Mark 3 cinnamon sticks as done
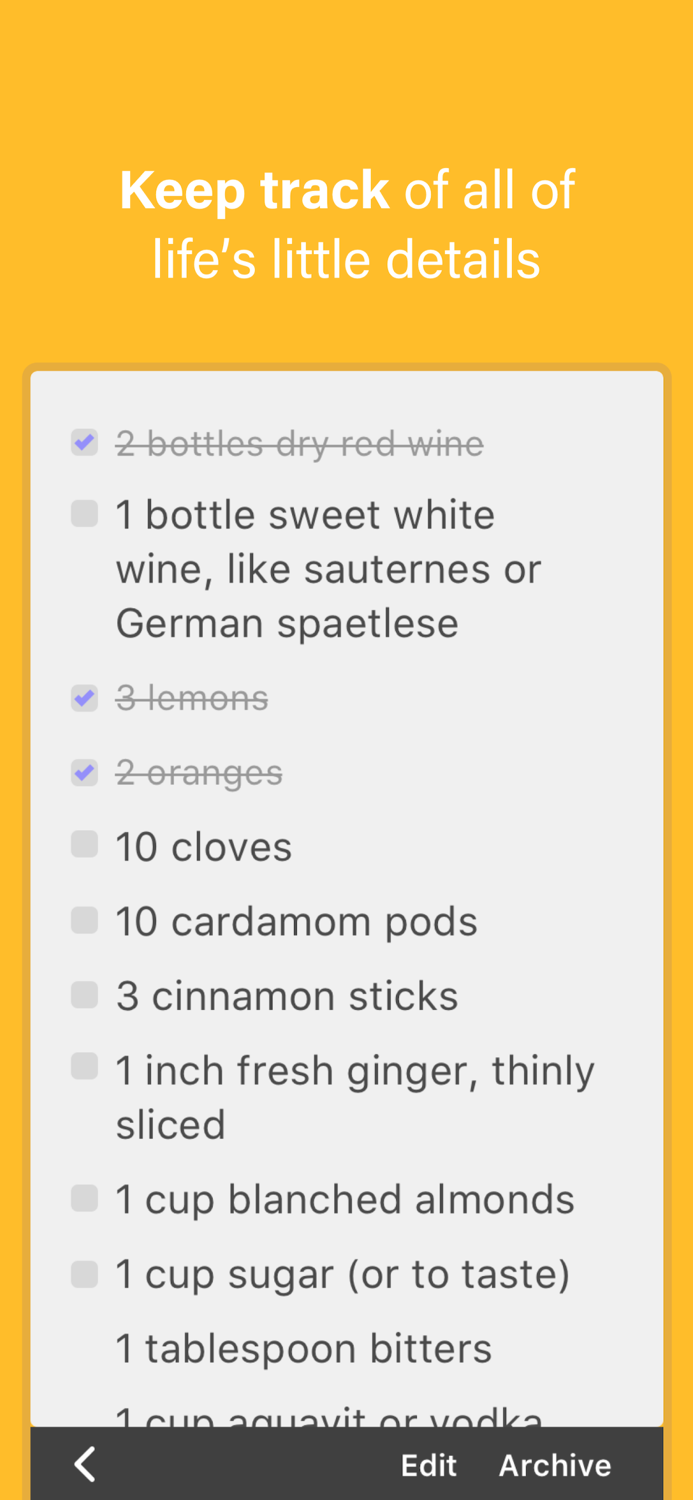Viewport: 693px width, 1500px height. [85, 995]
